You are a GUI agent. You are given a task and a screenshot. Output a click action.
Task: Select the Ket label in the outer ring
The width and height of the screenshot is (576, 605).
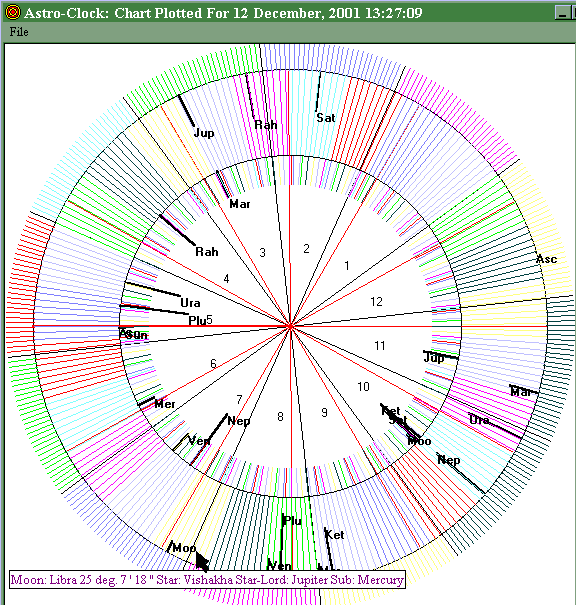334,535
